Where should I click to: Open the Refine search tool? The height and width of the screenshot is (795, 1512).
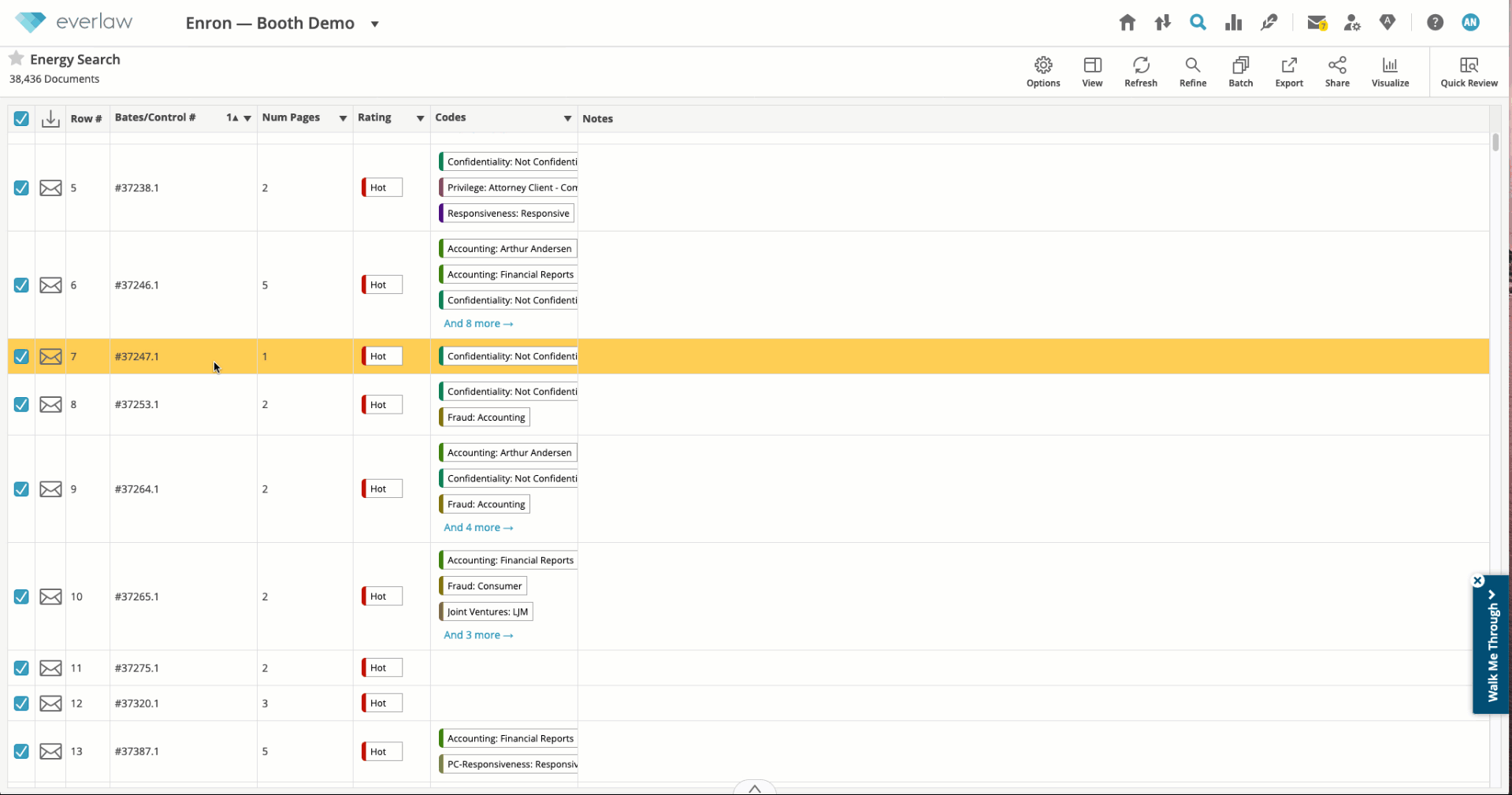[1193, 72]
